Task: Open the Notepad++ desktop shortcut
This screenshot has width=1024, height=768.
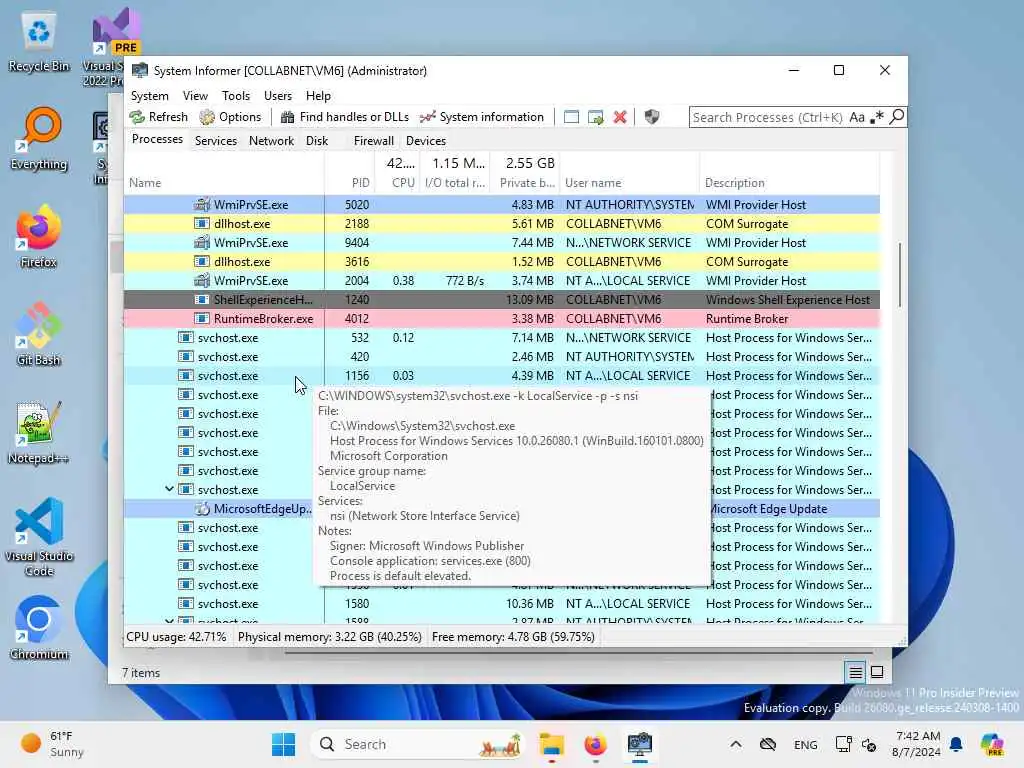Action: click(39, 432)
